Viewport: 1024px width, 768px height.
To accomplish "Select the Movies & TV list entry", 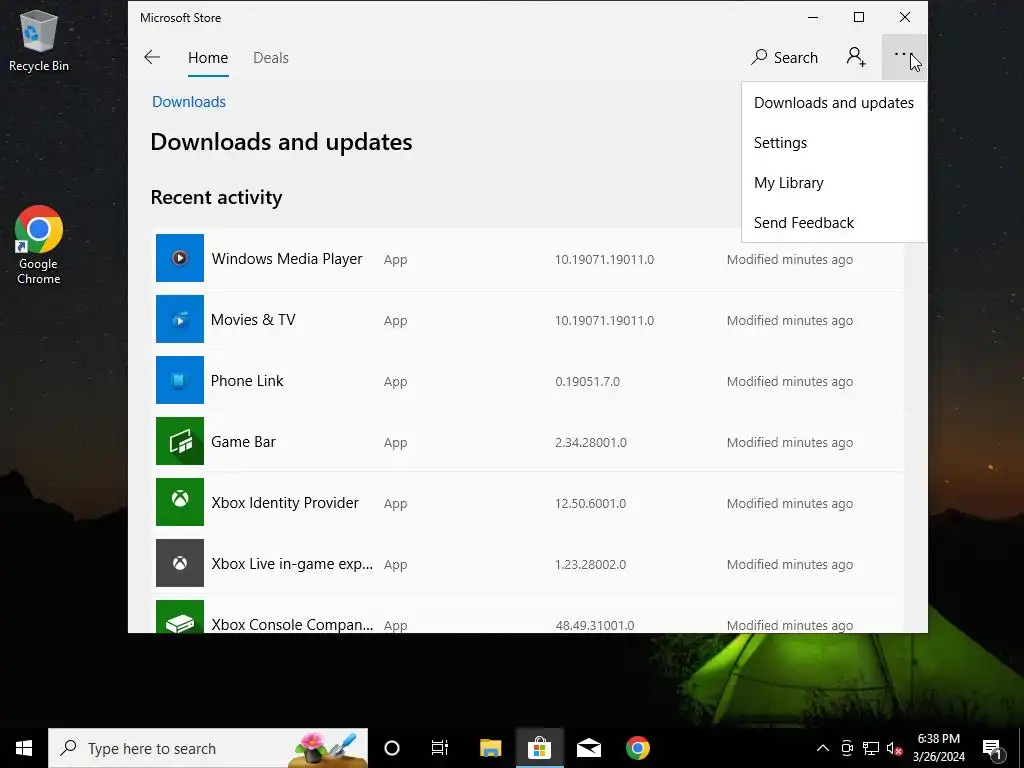I will (253, 320).
